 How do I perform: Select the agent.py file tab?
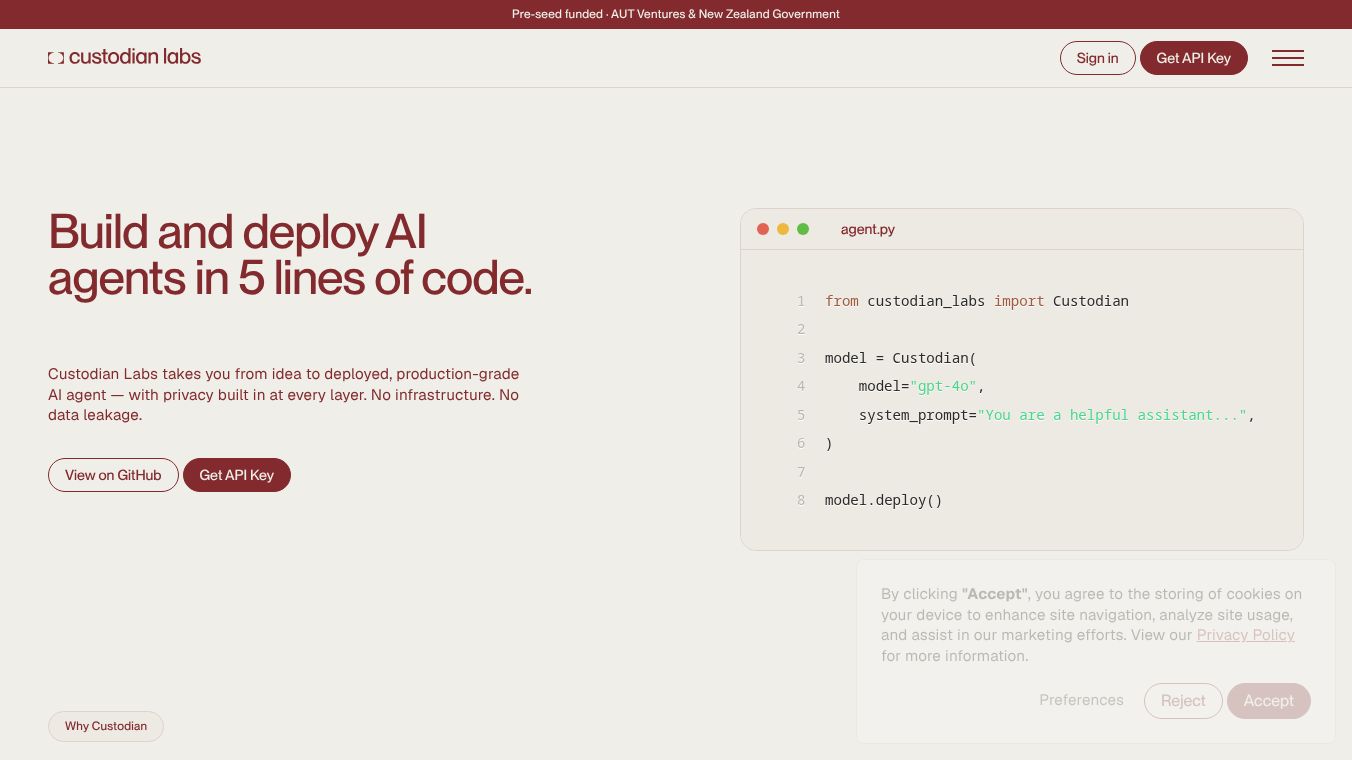tap(868, 229)
